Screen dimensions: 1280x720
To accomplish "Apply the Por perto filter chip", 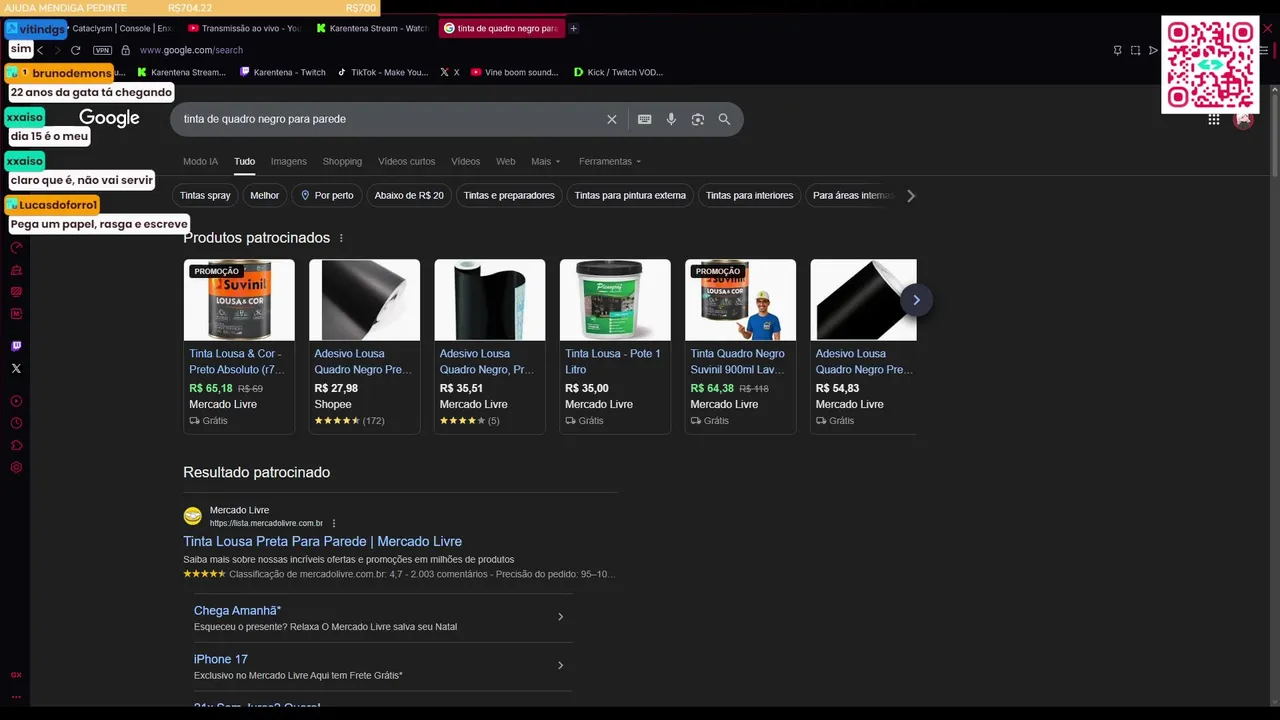I will (326, 195).
